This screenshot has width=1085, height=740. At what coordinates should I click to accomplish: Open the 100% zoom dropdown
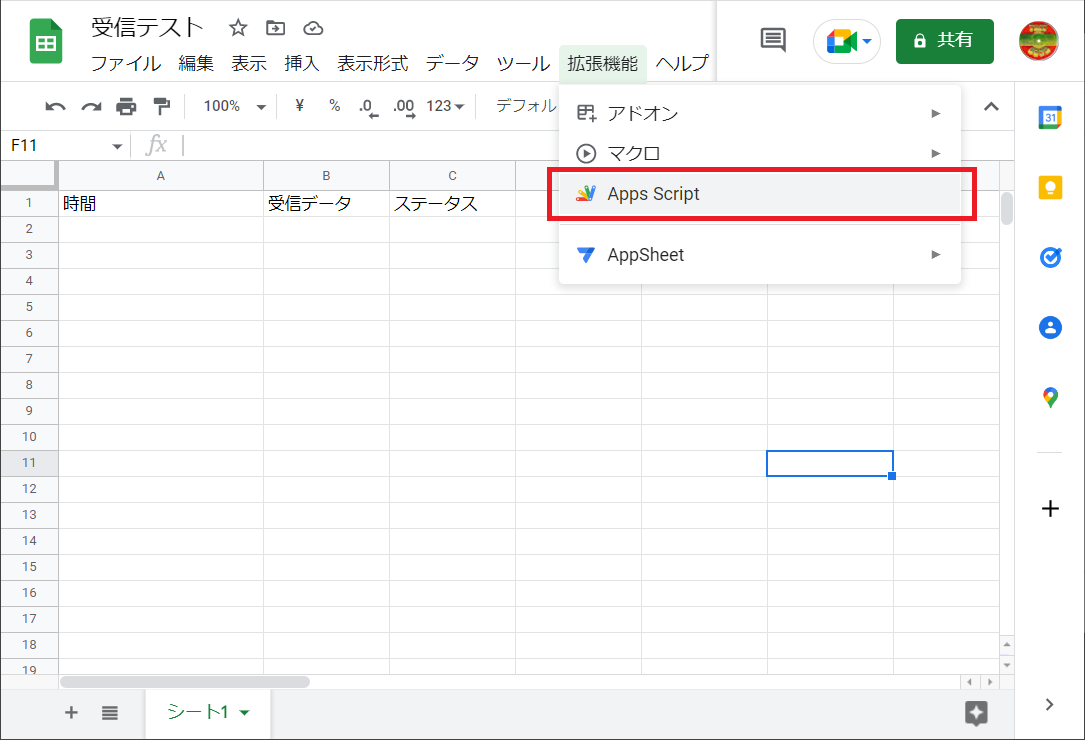click(234, 107)
